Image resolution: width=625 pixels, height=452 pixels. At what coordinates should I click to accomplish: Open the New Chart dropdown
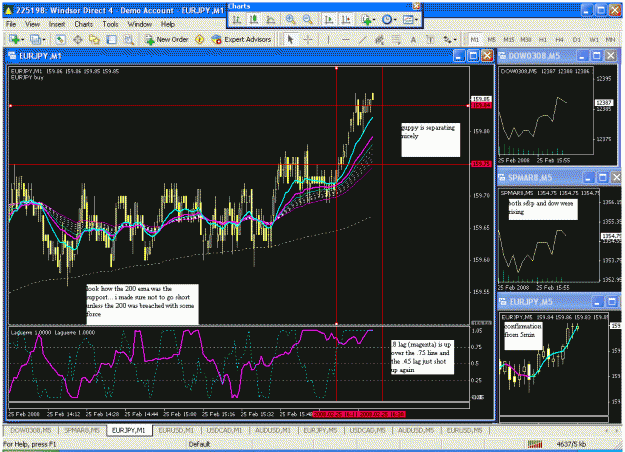tap(16, 39)
